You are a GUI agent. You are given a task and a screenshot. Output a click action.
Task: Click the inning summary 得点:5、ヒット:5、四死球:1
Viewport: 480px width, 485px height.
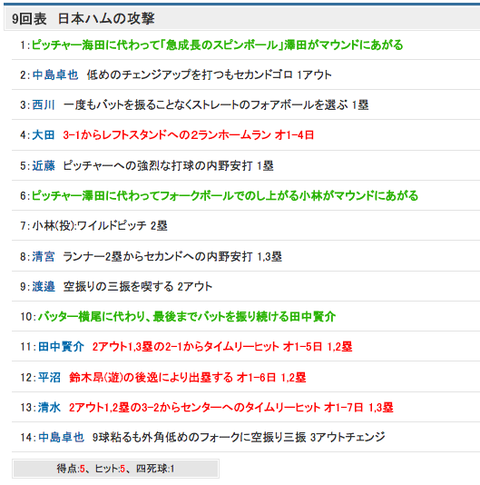pyautogui.click(x=116, y=469)
